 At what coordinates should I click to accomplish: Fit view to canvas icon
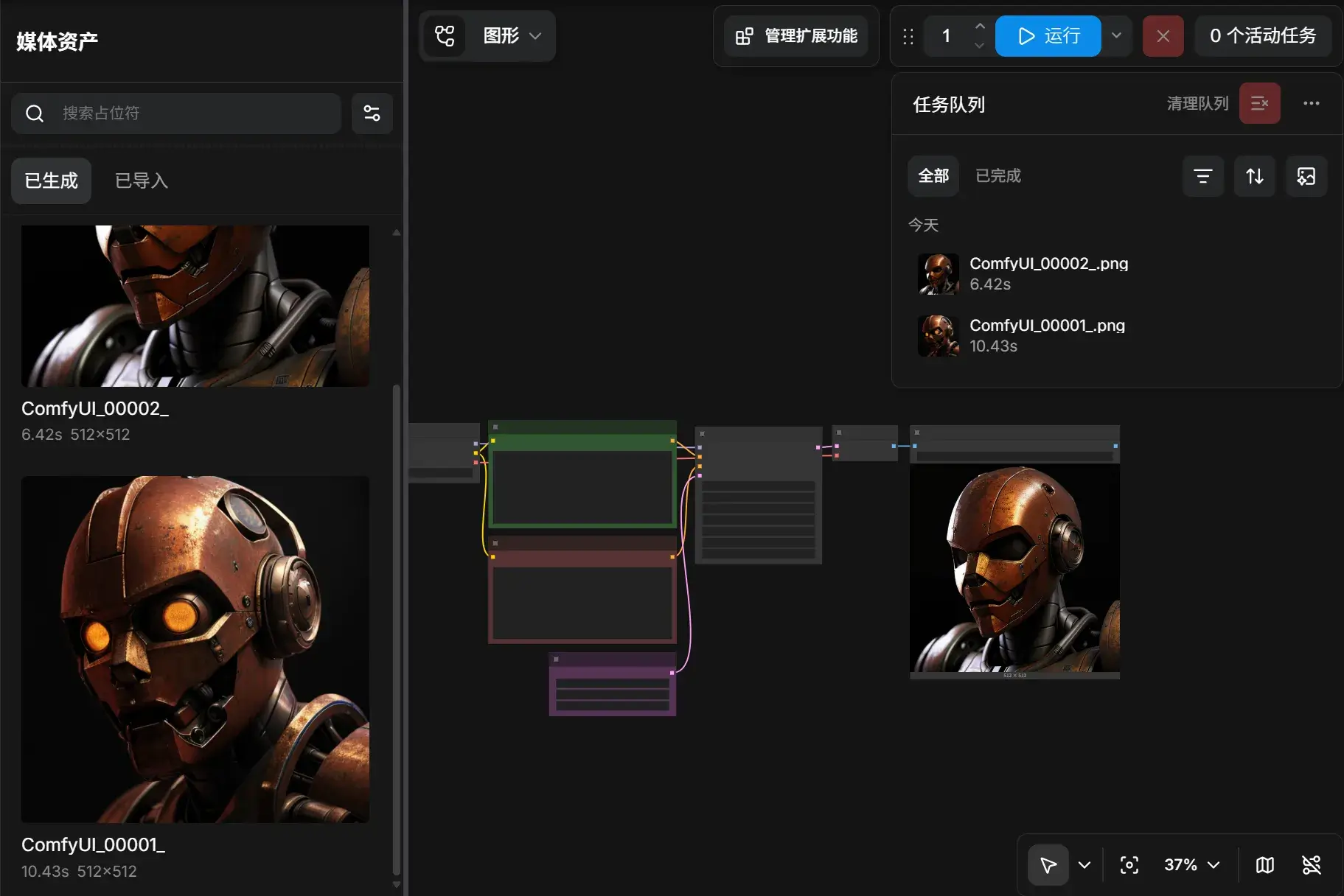tap(1129, 864)
